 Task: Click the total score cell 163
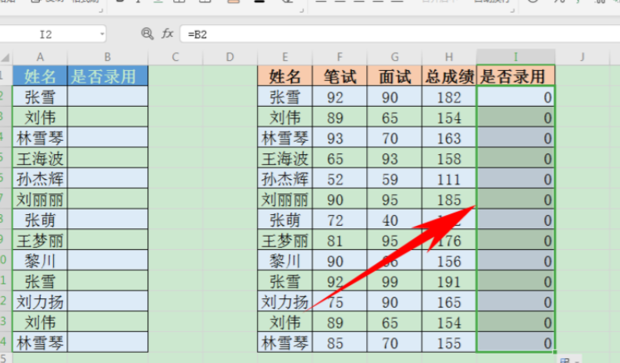449,138
